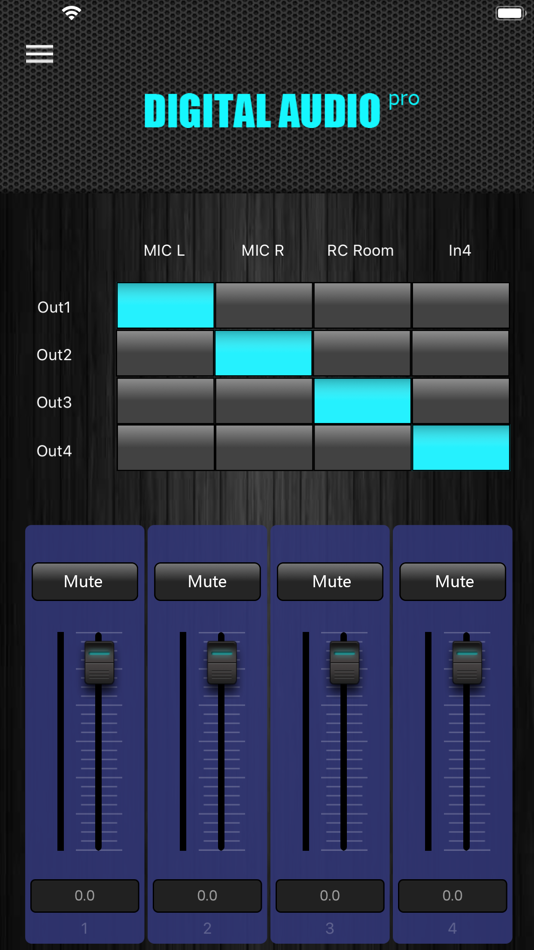Mute channel 4
The height and width of the screenshot is (950, 534).
(453, 582)
